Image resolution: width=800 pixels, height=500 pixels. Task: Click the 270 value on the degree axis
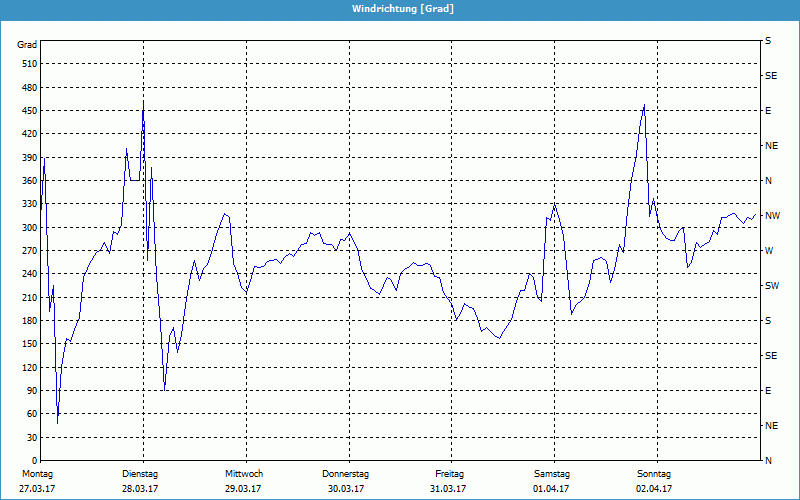28,251
